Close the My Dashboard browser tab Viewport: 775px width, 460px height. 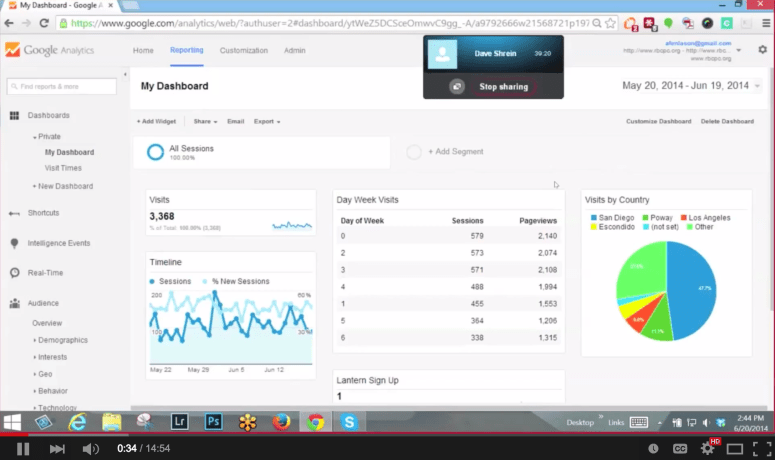click(x=110, y=5)
